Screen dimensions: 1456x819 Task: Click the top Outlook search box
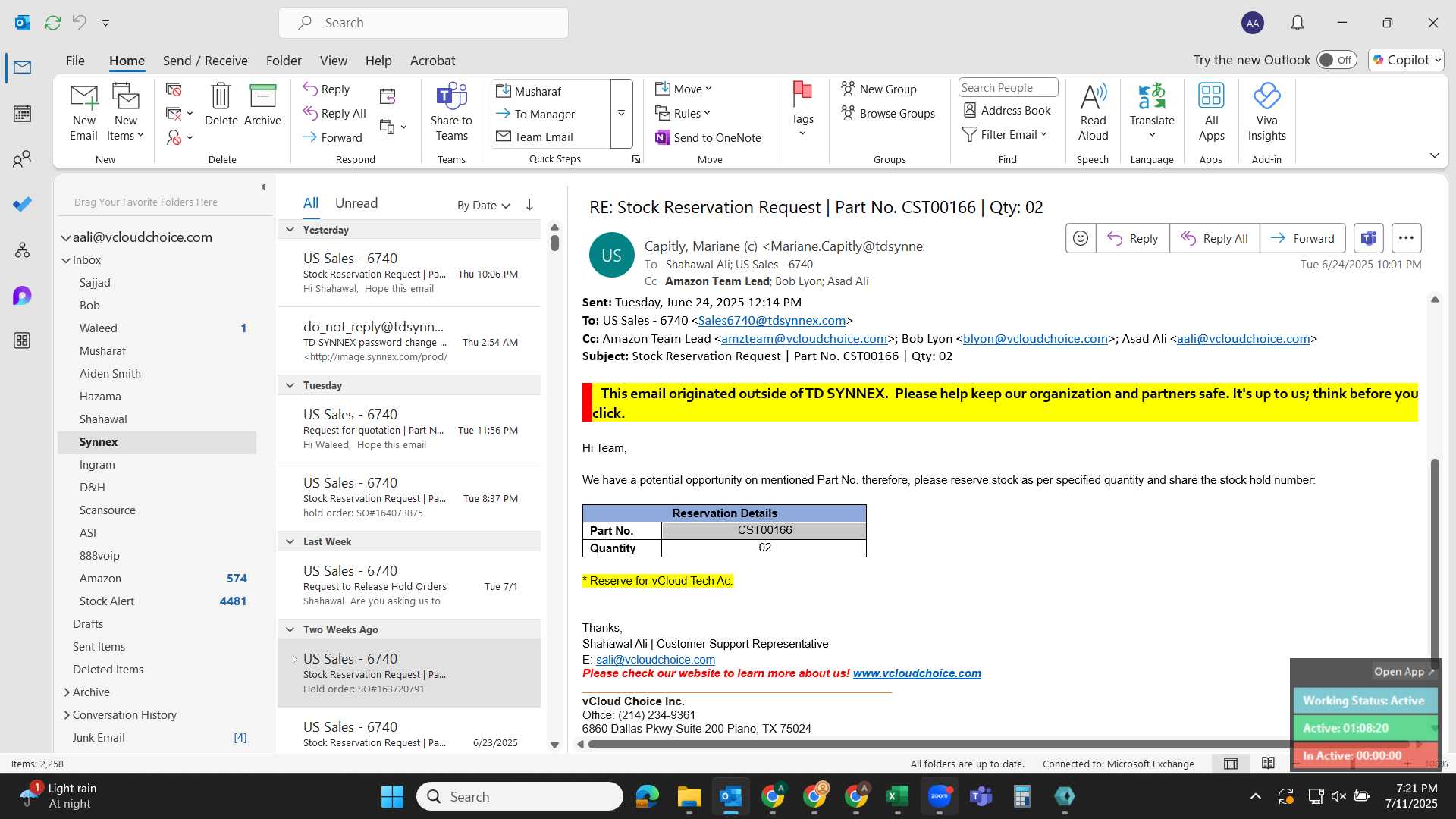point(423,23)
